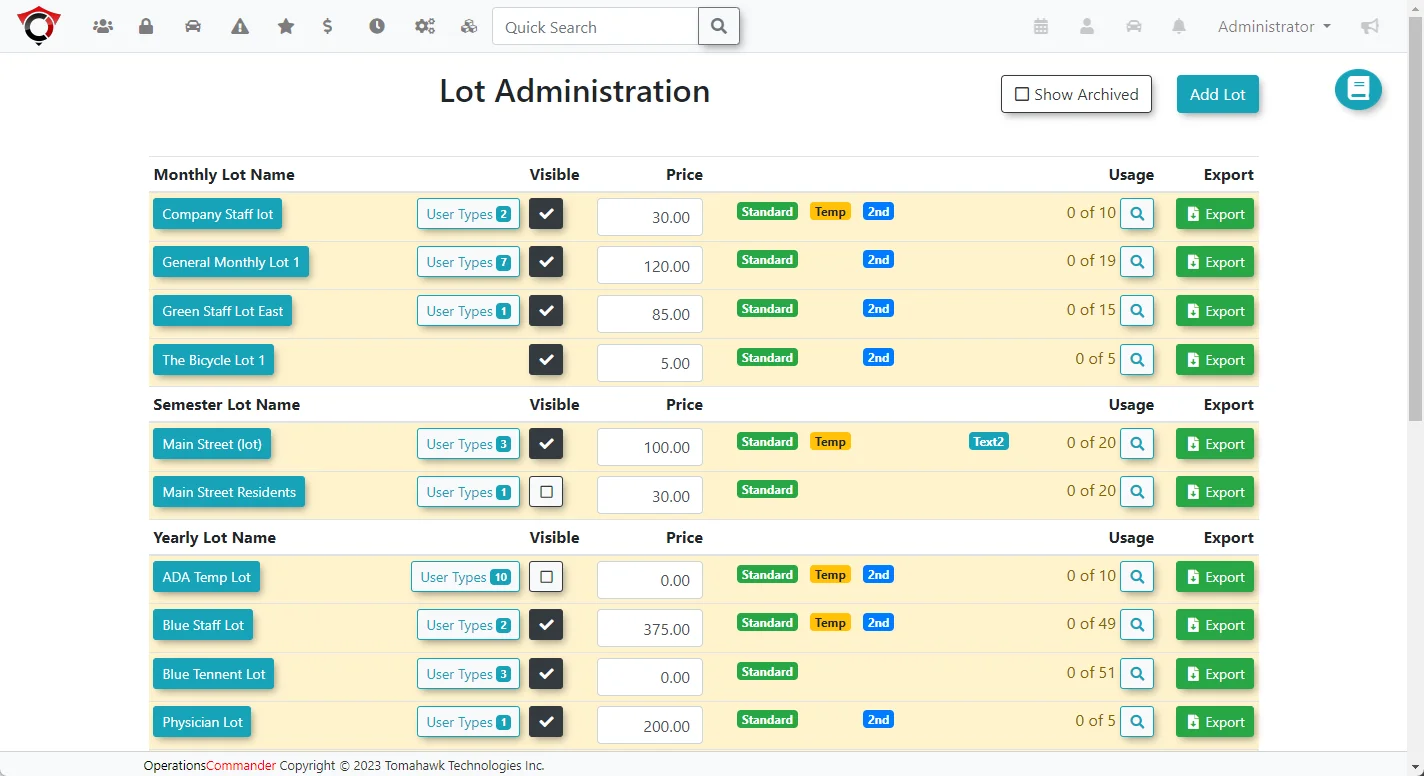Enable Show Archived lots

pos(1022,94)
